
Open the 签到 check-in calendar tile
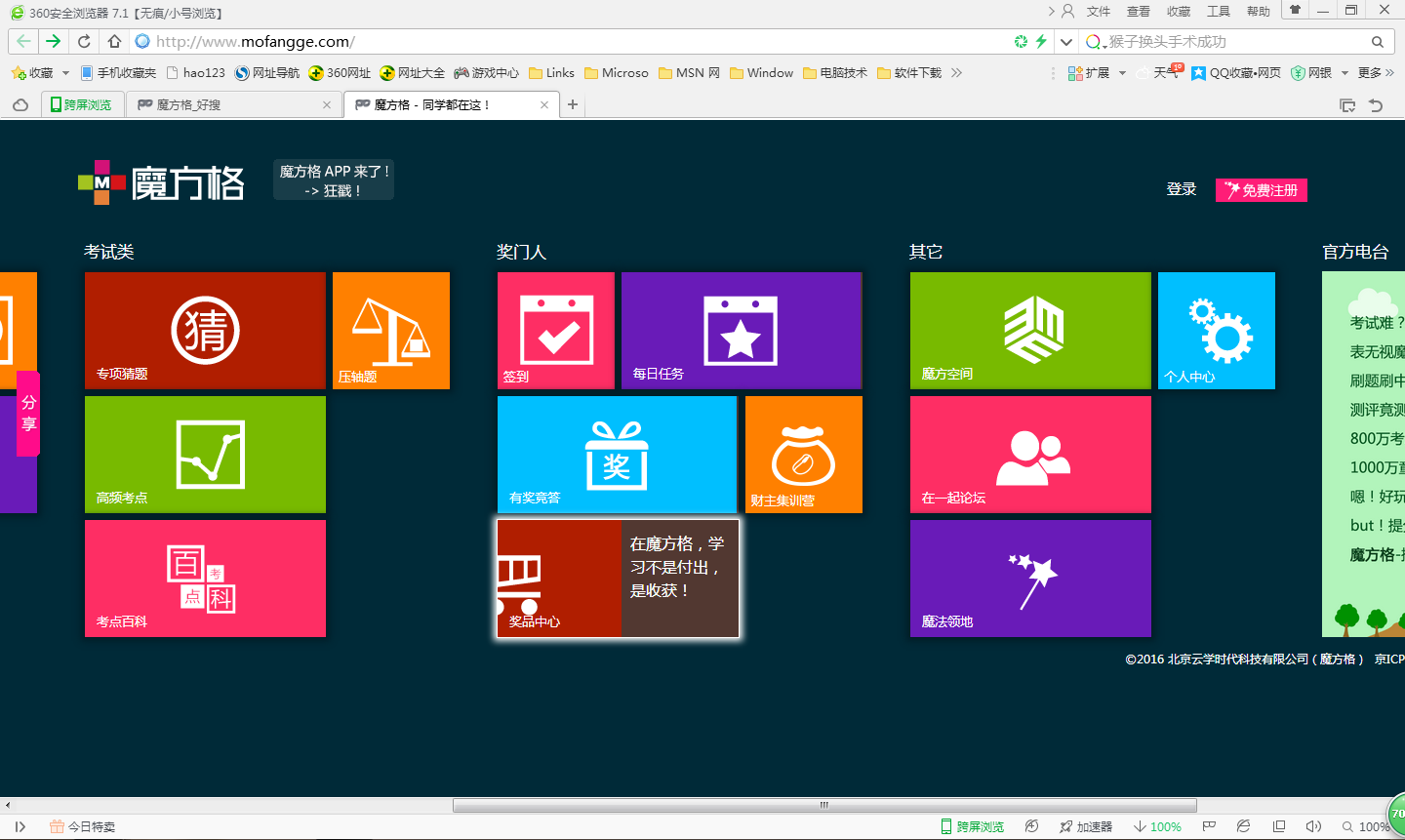point(556,331)
